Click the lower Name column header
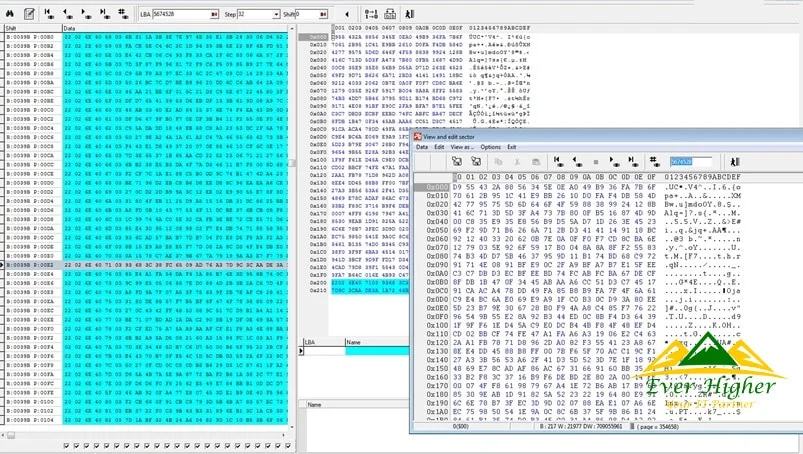The width and height of the screenshot is (803, 454). tap(357, 404)
